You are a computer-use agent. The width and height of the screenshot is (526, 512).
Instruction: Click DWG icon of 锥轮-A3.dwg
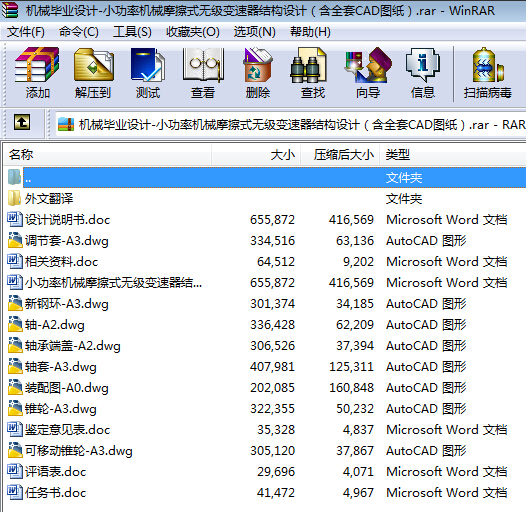(14, 408)
